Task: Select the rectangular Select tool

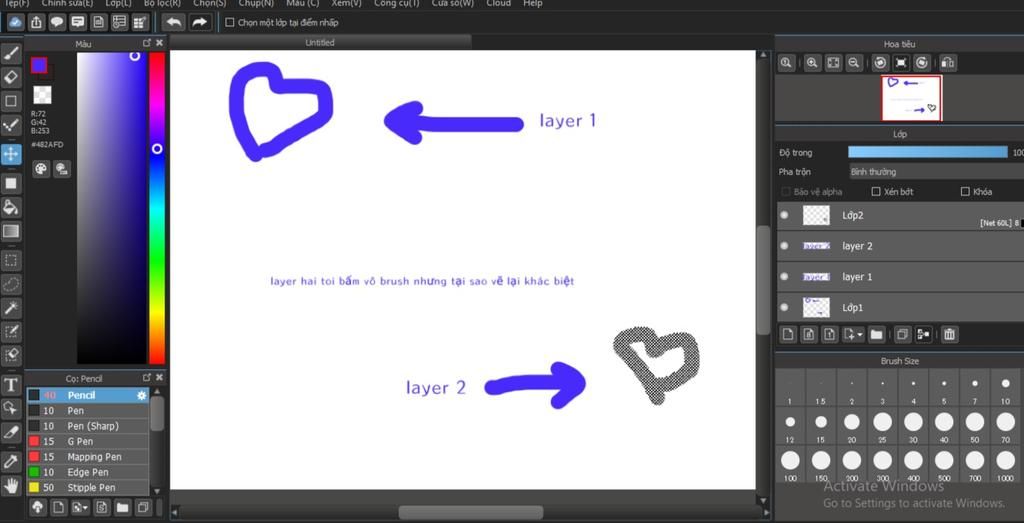Action: click(x=11, y=261)
